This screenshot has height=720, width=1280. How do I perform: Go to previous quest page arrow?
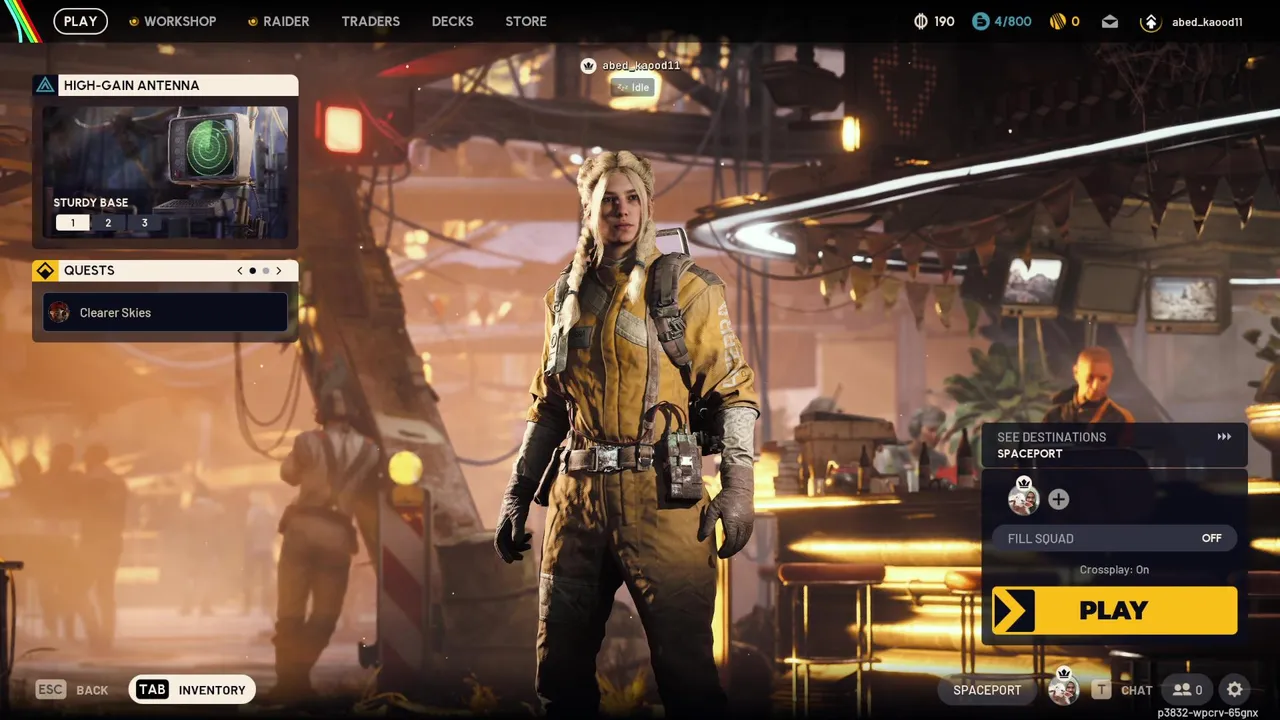(x=240, y=271)
